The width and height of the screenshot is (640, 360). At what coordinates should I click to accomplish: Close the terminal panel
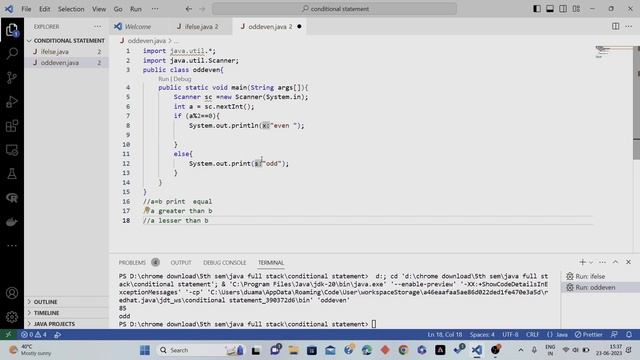pos(629,262)
